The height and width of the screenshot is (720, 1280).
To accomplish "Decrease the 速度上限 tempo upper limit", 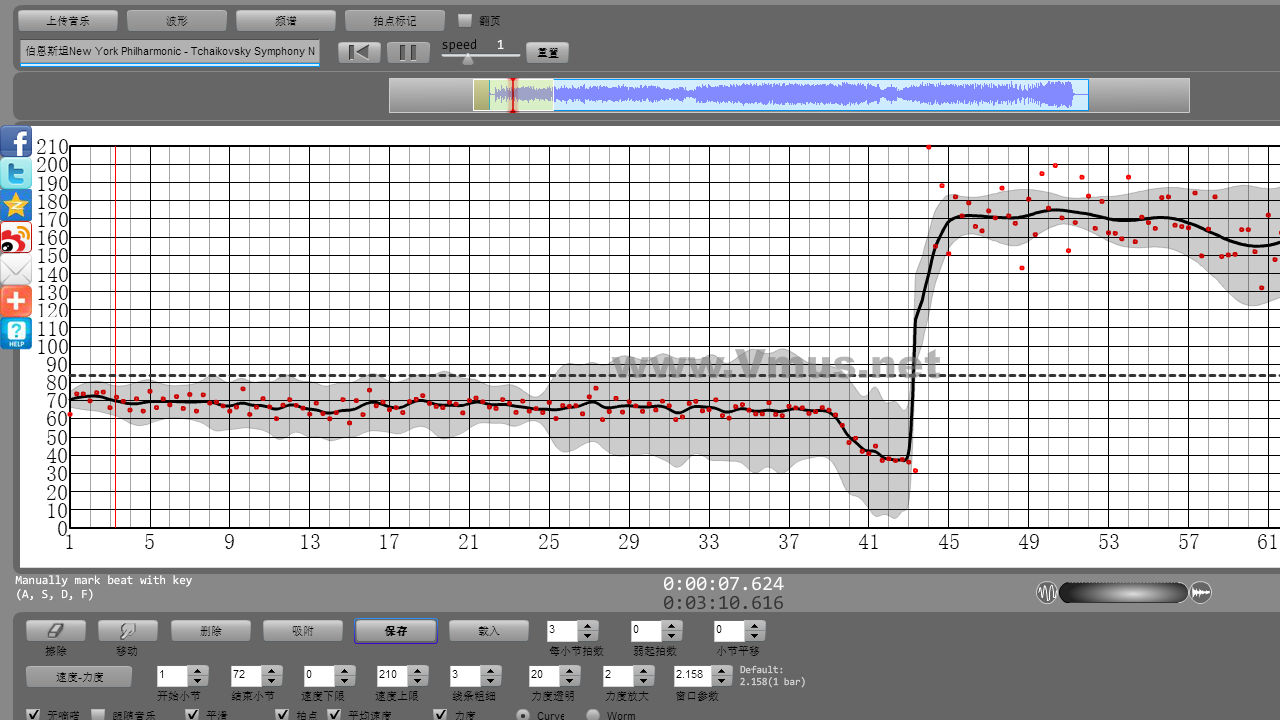I will [x=418, y=682].
